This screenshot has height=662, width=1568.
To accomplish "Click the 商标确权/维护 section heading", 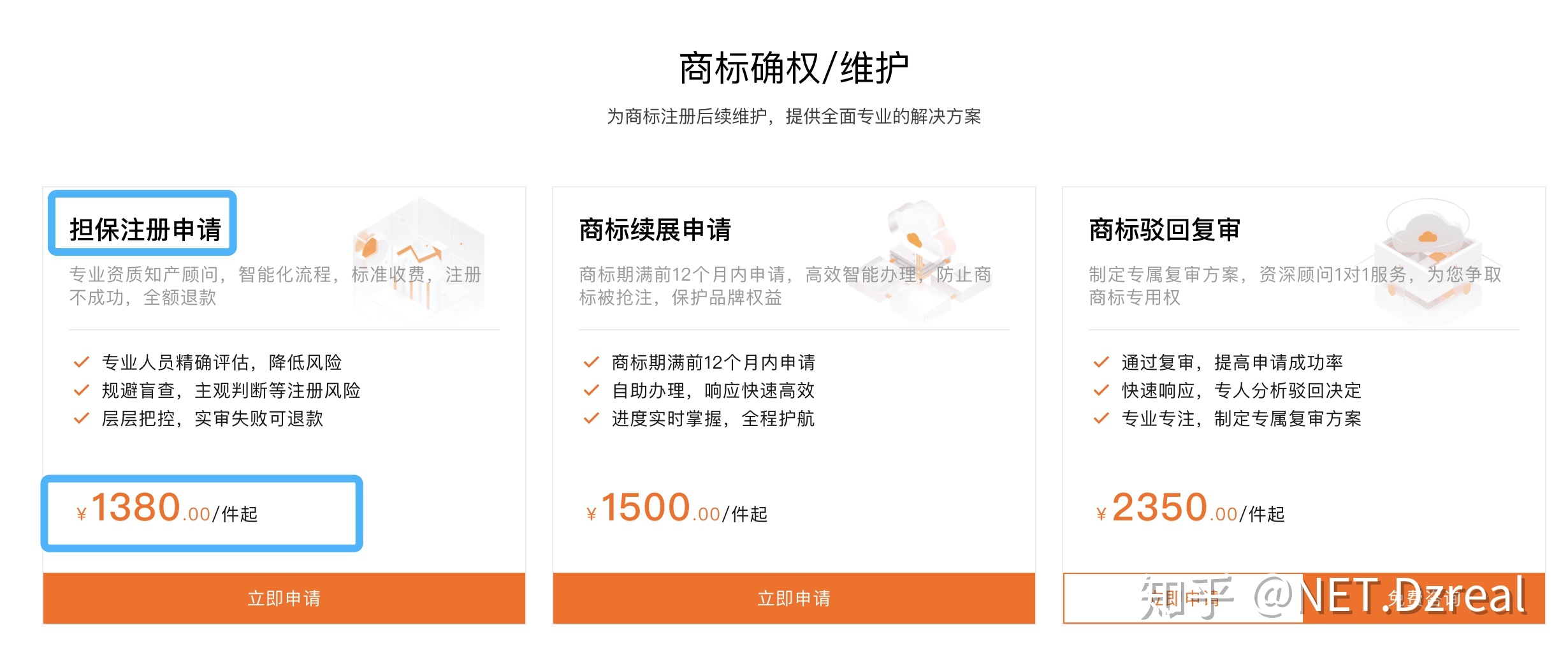I will [x=794, y=68].
